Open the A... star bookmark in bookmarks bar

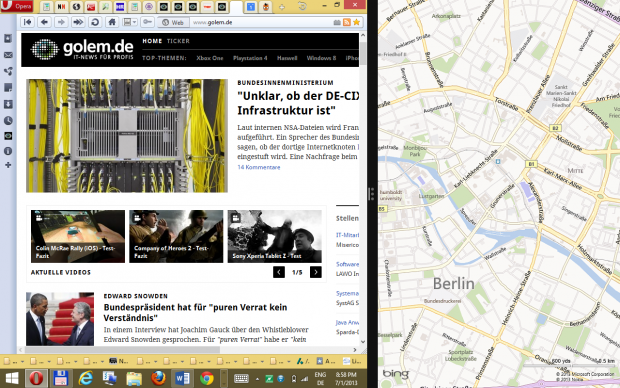click(x=326, y=361)
